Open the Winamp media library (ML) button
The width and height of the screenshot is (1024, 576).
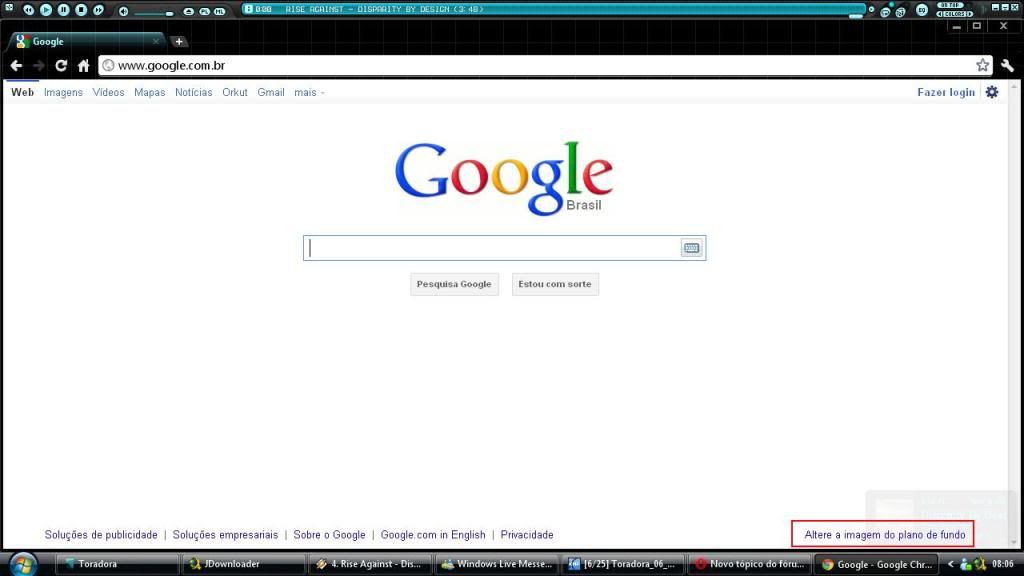(219, 11)
